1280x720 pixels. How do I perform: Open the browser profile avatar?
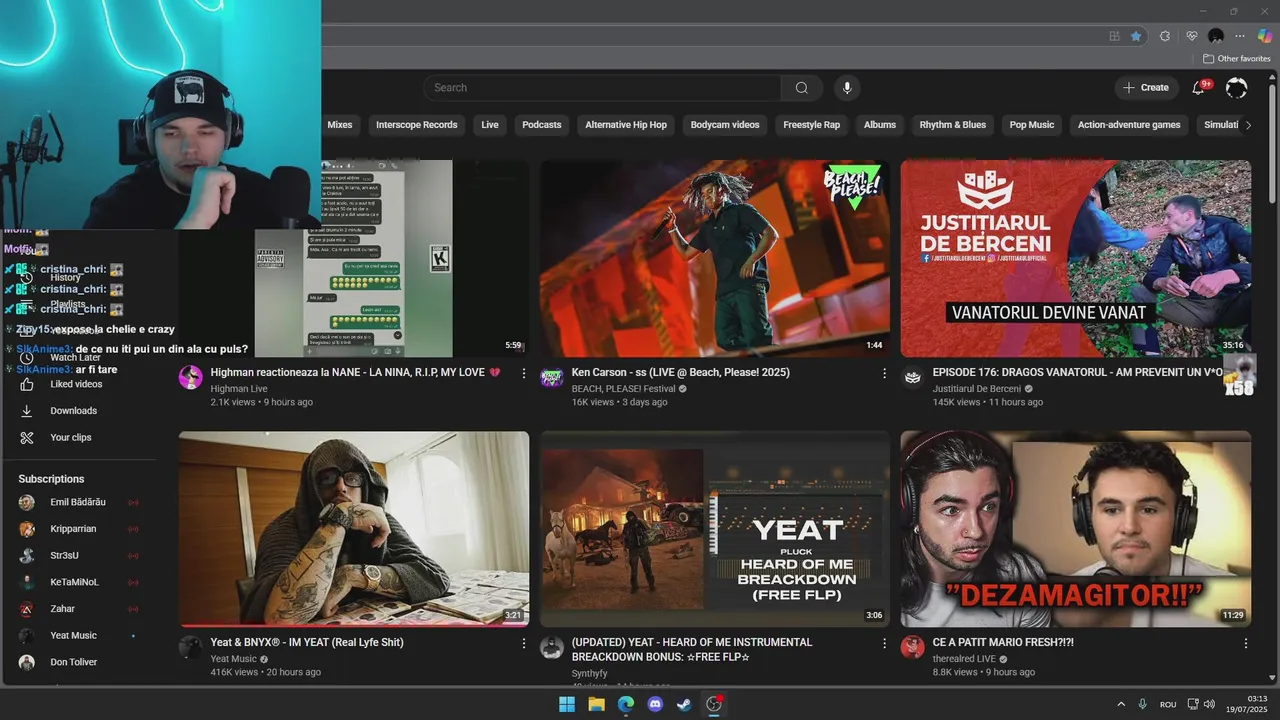1216,36
